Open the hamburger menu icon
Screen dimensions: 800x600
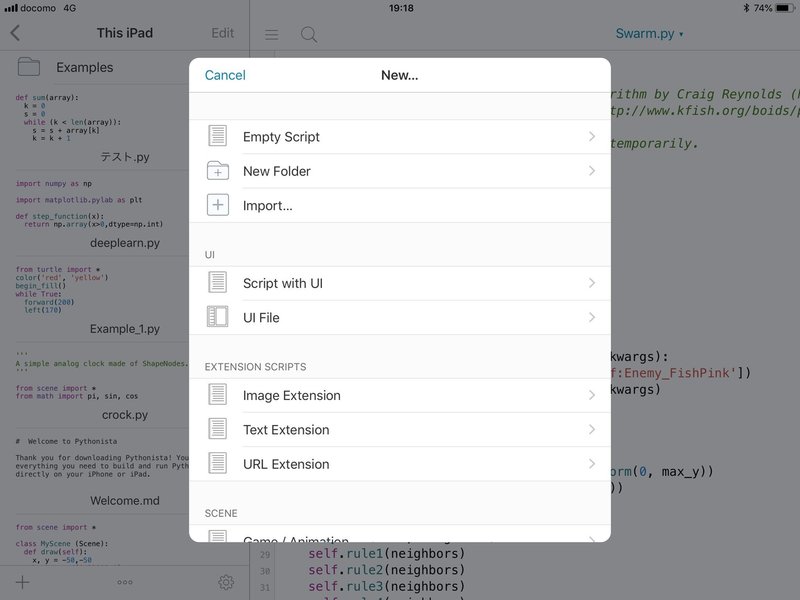tap(272, 34)
